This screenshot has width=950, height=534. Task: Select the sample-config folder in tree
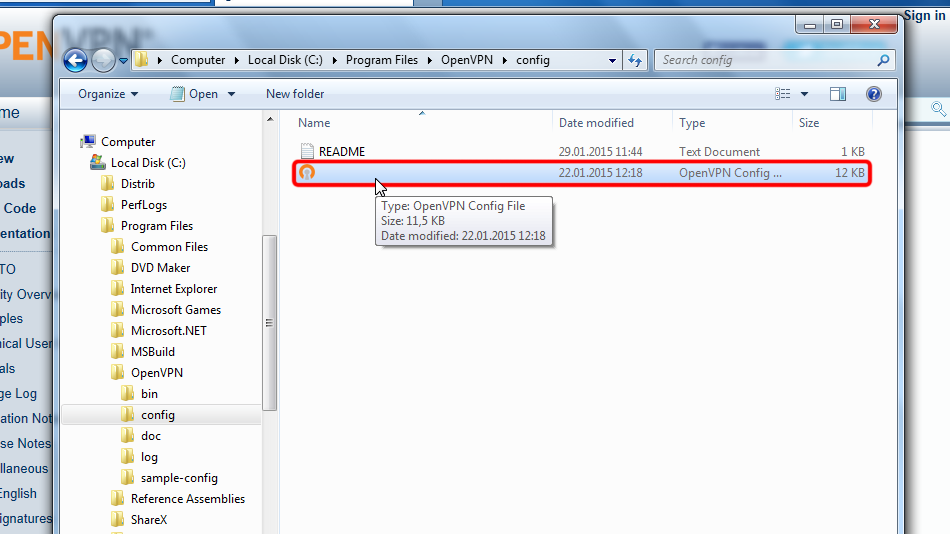179,478
